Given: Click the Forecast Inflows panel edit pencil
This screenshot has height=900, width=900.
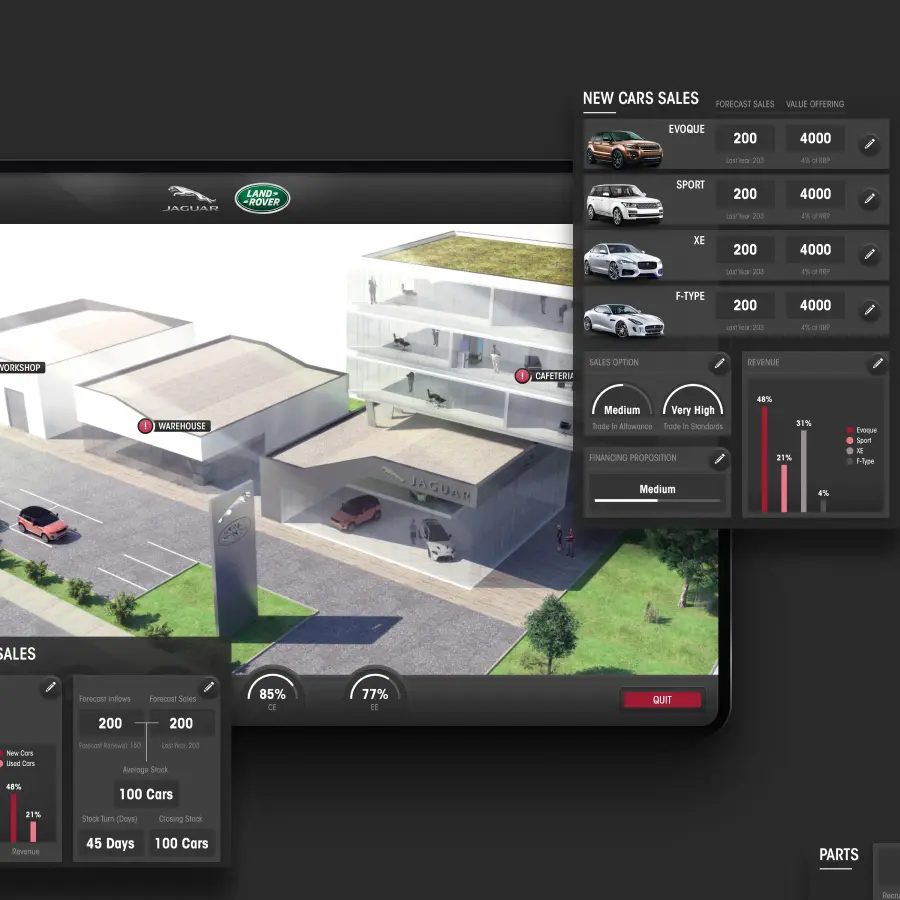Looking at the screenshot, I should pos(209,686).
